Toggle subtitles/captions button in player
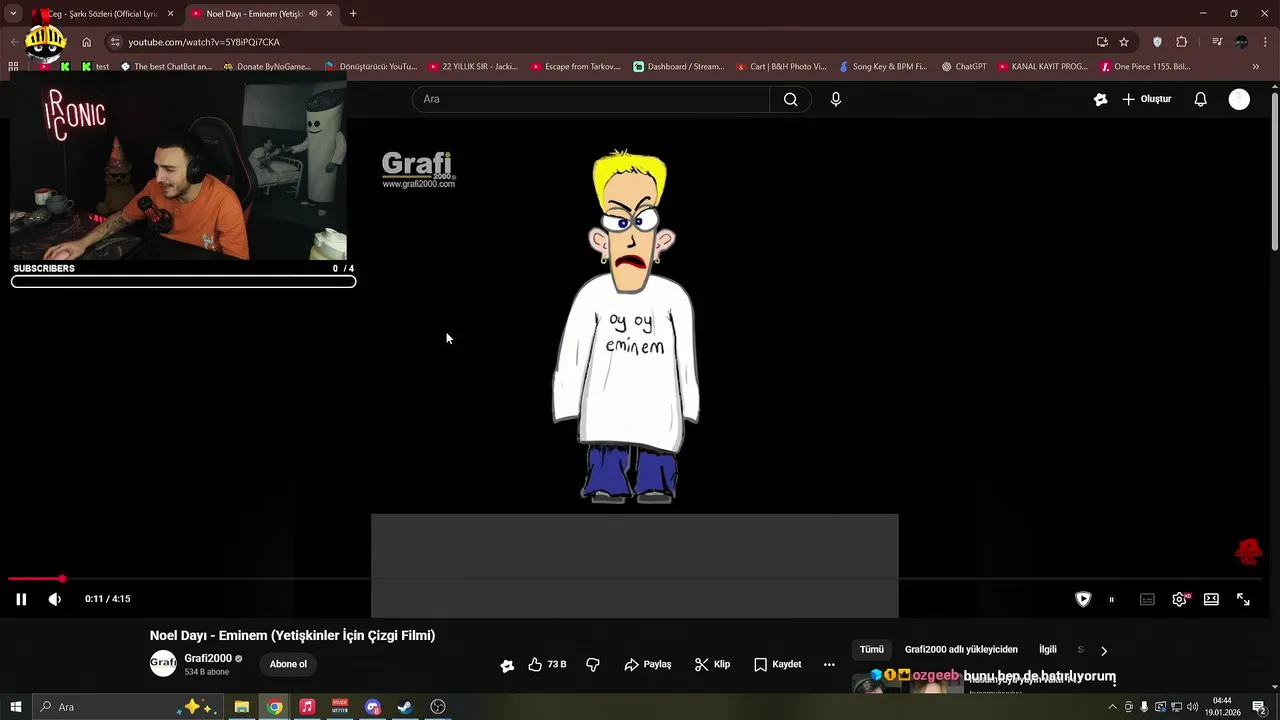The height and width of the screenshot is (720, 1280). [1147, 599]
